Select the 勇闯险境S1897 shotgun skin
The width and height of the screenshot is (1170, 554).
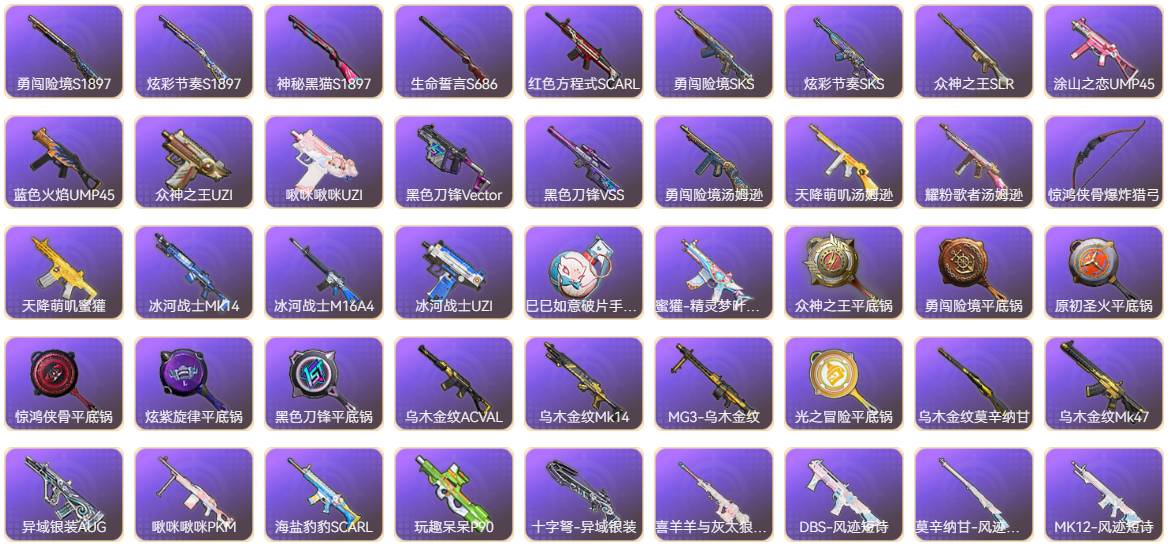point(63,52)
